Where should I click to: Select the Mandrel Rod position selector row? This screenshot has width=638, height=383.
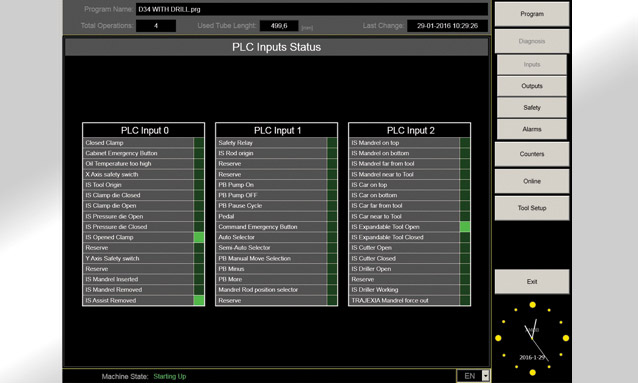click(276, 290)
